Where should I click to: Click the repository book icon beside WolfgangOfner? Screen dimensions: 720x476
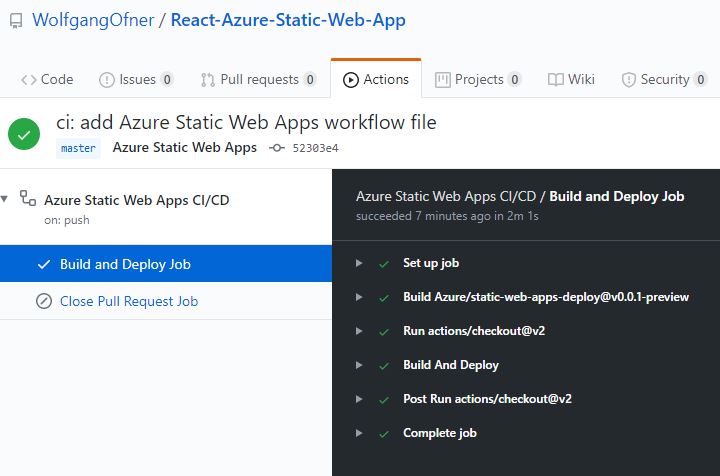point(13,20)
